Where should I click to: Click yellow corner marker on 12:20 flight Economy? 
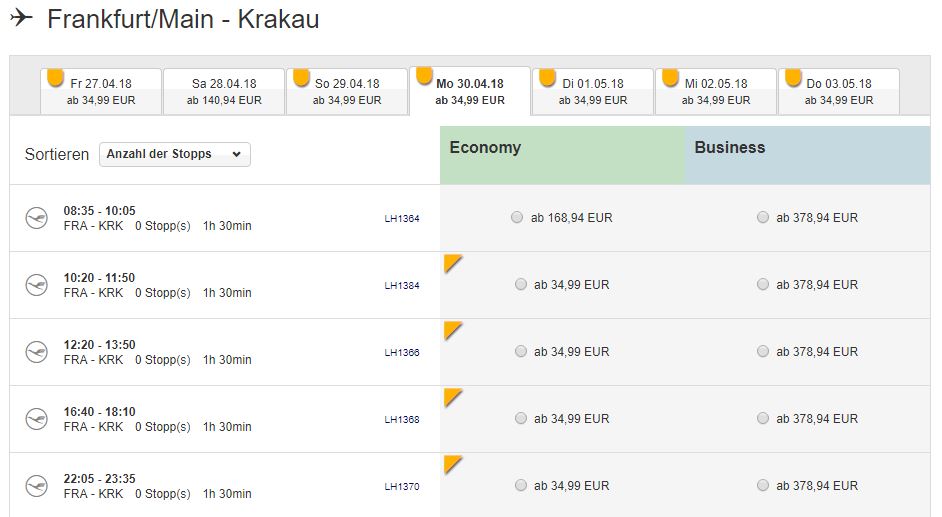451,329
